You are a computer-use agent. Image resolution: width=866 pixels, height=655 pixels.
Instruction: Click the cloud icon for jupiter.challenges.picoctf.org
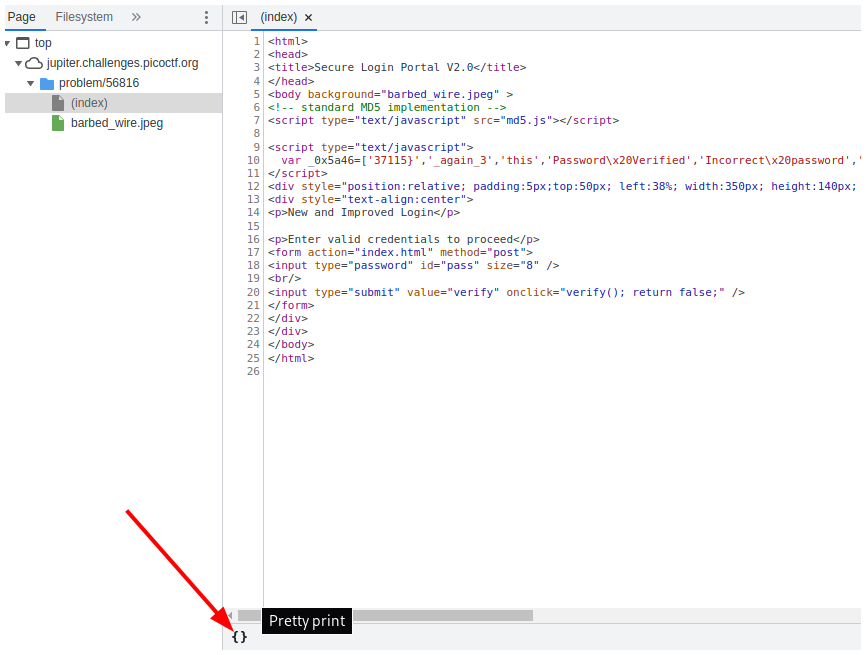pyautogui.click(x=34, y=63)
